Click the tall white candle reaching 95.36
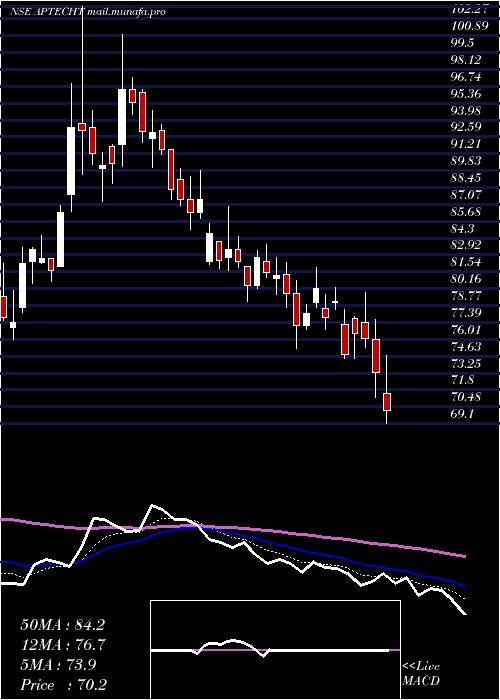 pos(122,117)
